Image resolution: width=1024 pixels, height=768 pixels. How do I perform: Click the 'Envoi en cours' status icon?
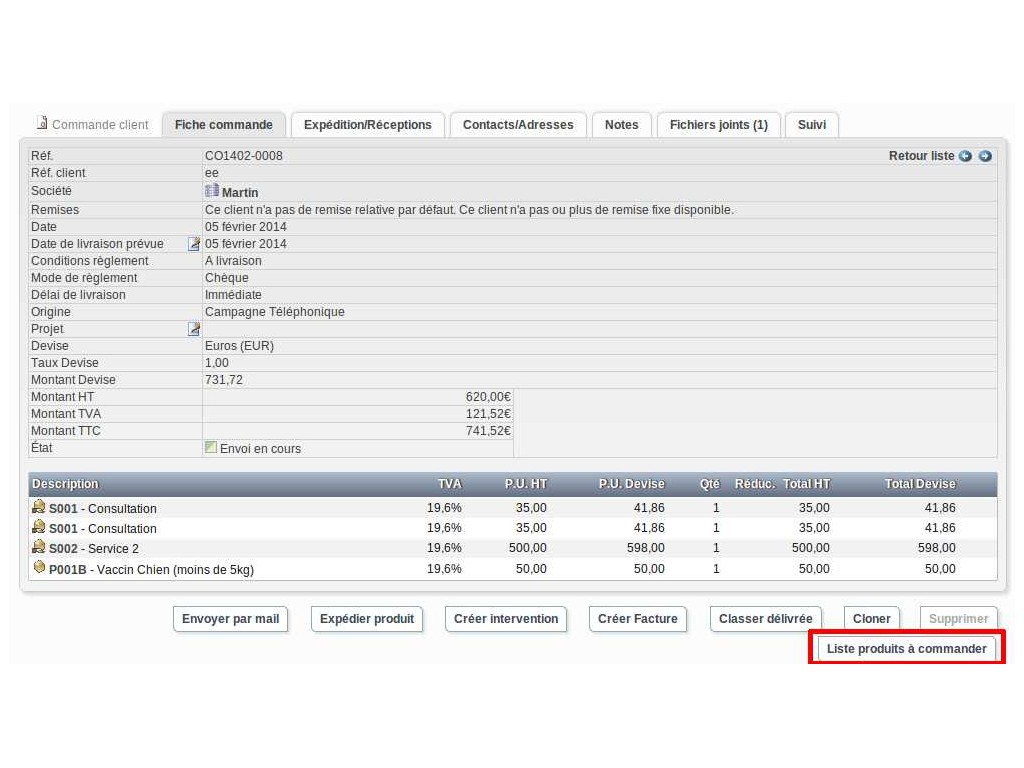(x=211, y=448)
